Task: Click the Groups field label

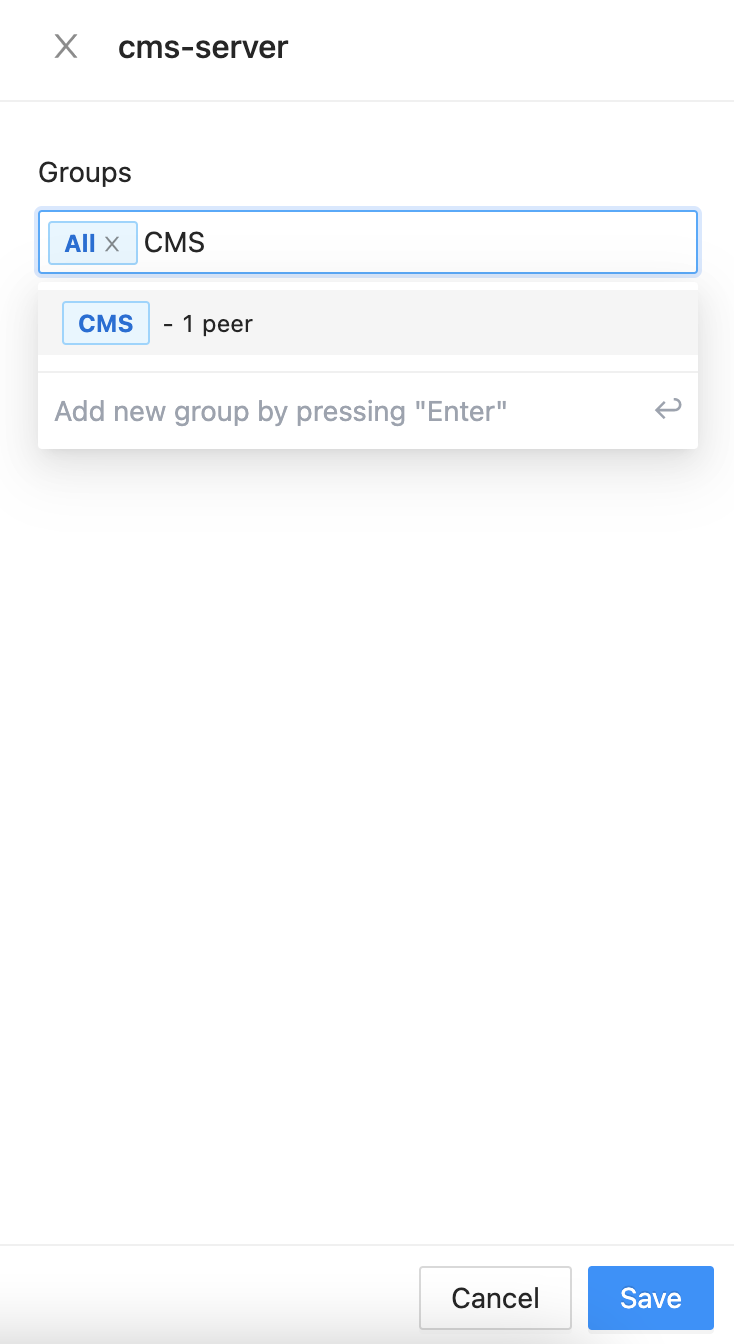Action: [85, 172]
